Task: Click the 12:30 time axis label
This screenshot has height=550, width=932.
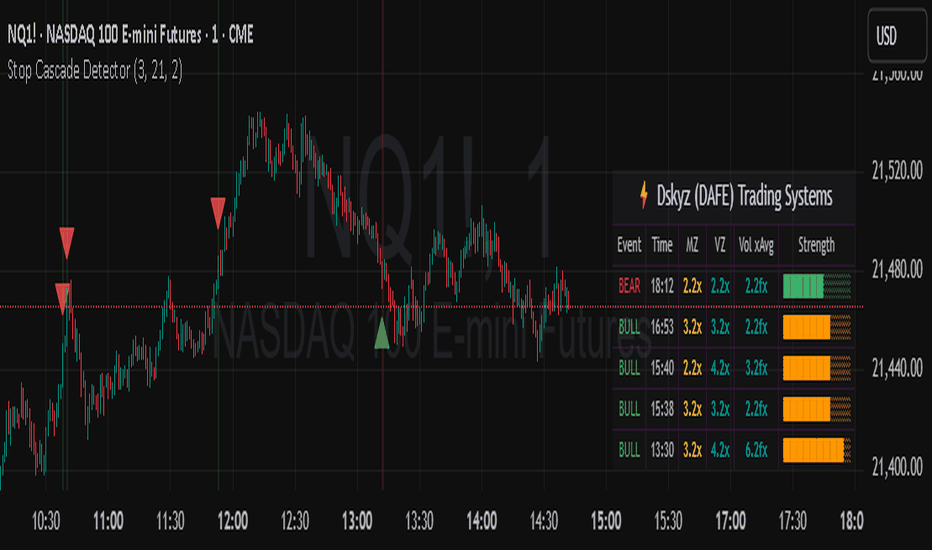Action: coord(295,521)
